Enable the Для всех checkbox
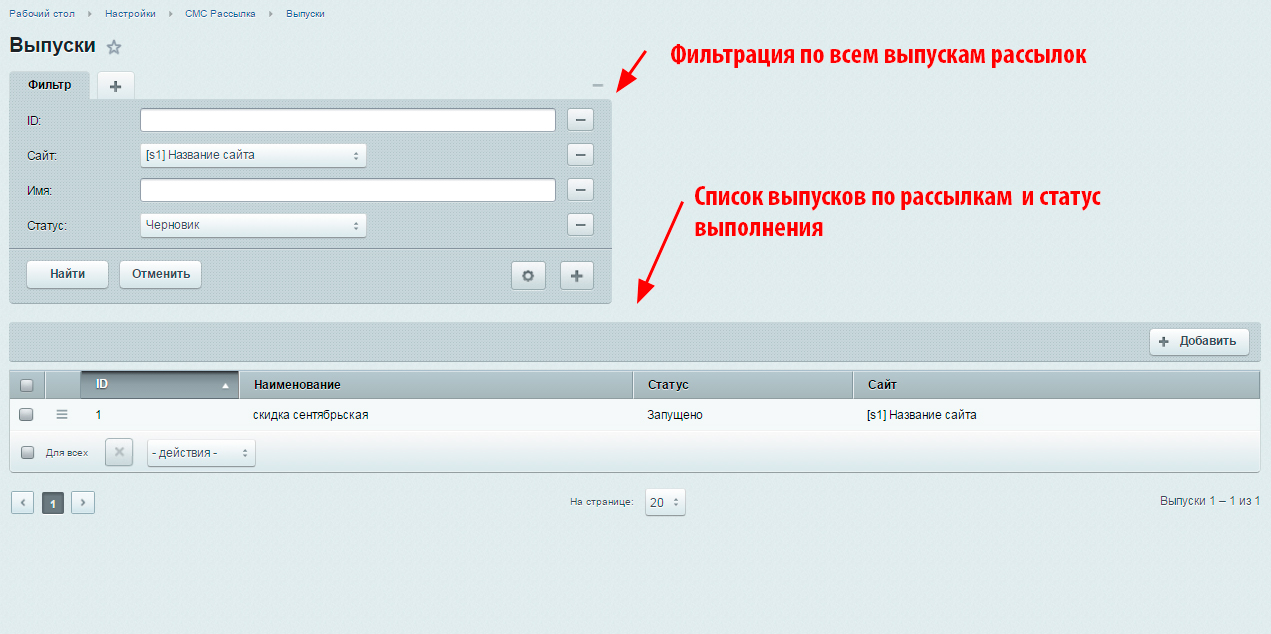The image size is (1271, 634). [28, 452]
